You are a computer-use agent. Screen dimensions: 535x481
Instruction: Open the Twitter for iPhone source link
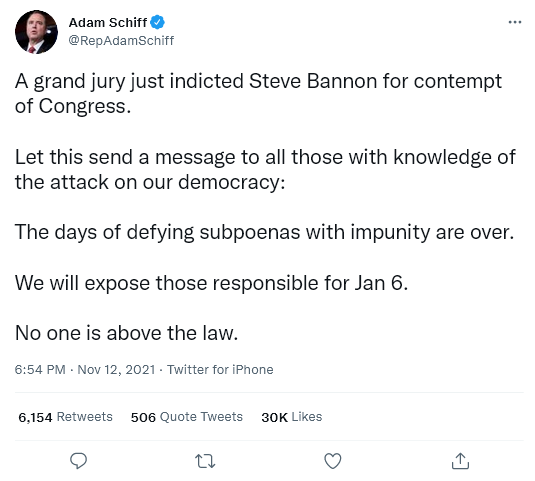pos(220,369)
